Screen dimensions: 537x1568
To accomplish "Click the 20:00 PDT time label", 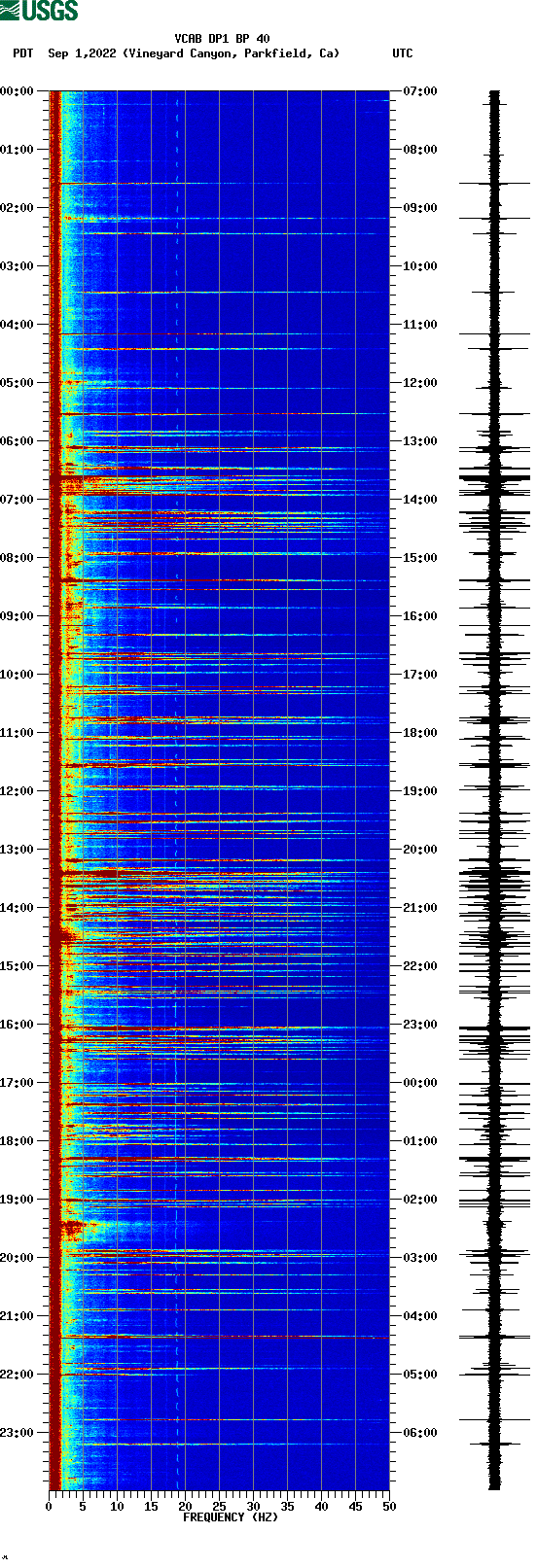I will click(x=18, y=1258).
